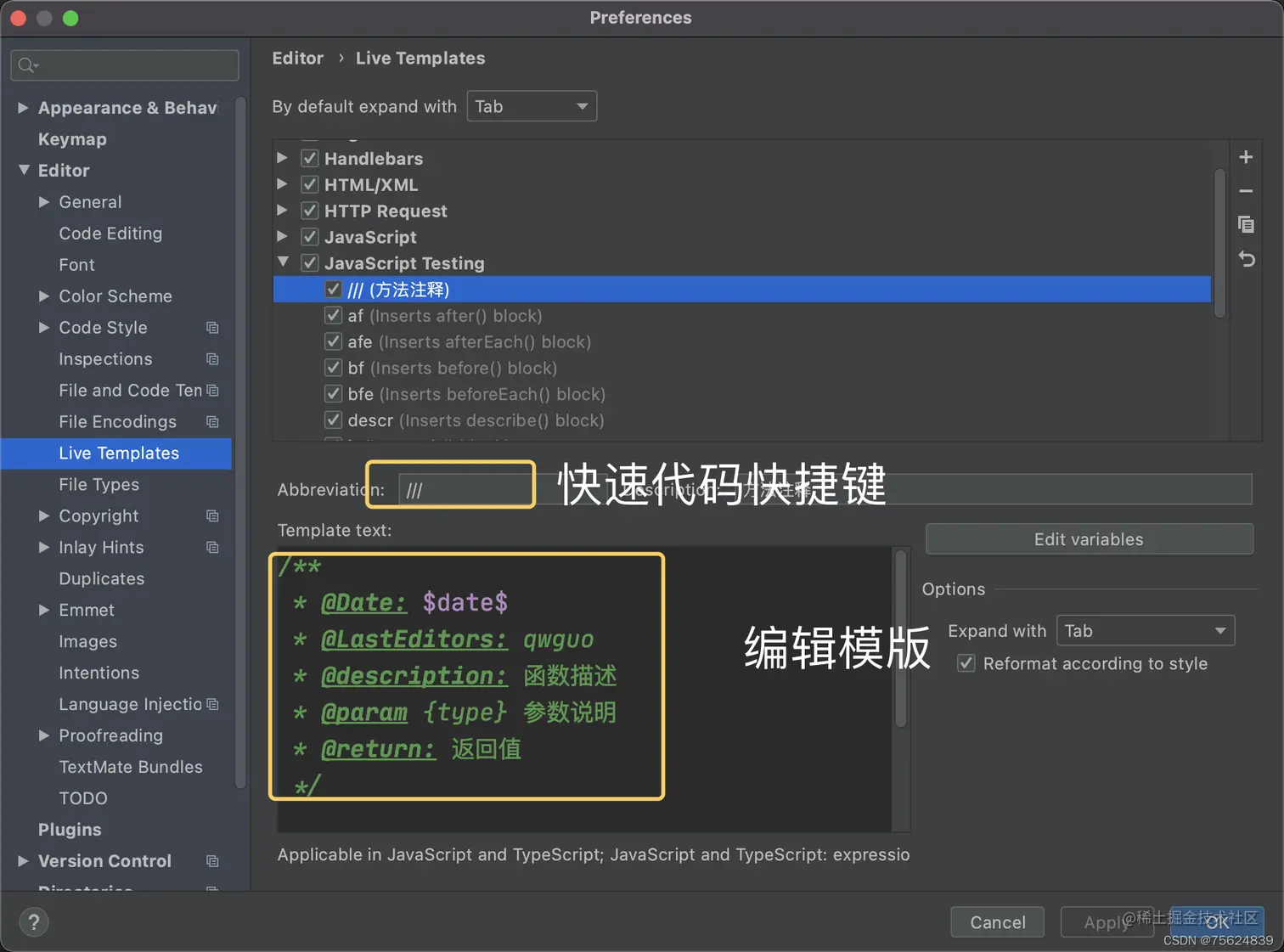The width and height of the screenshot is (1284, 952).
Task: Select Live Templates in the sidebar
Action: 116,453
